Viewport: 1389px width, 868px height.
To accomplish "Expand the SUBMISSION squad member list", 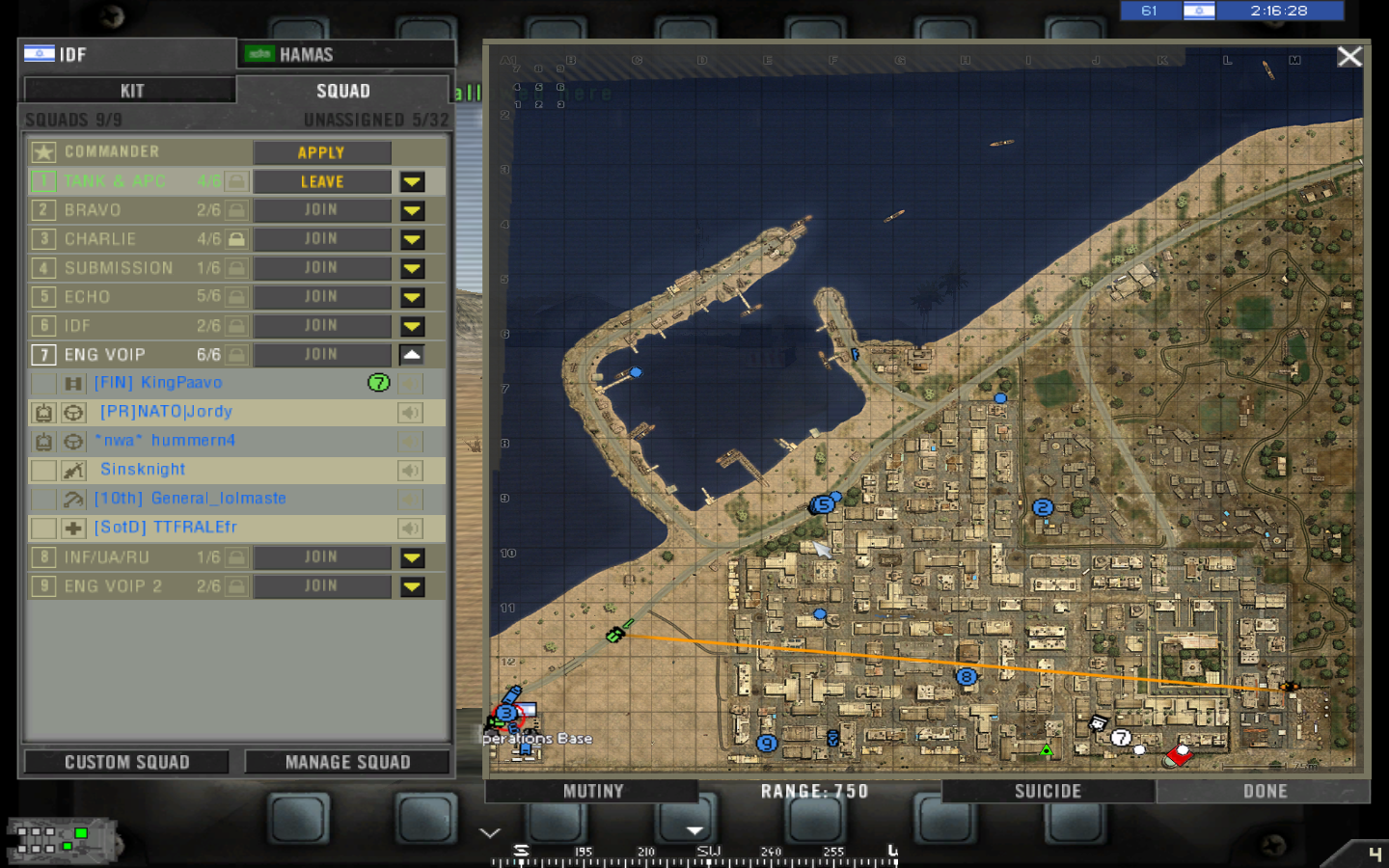I will (413, 268).
